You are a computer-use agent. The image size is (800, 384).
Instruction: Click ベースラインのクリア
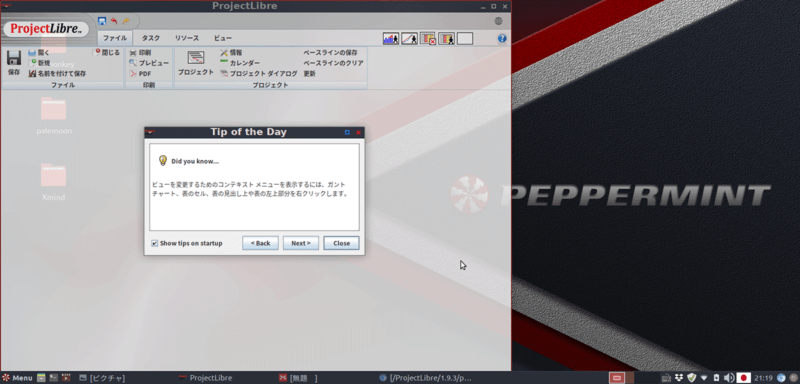coord(333,63)
